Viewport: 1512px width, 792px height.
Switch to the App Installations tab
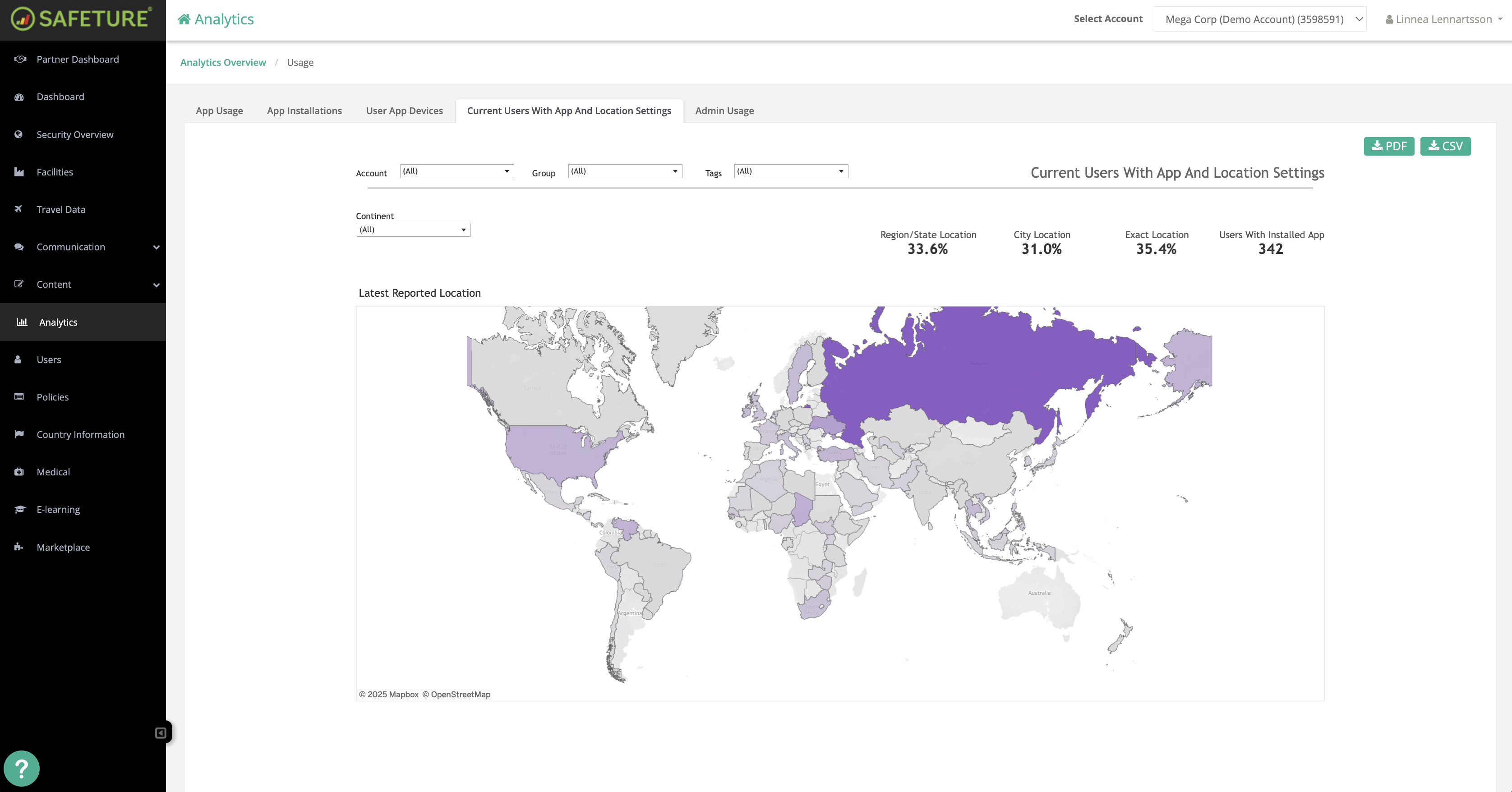304,111
